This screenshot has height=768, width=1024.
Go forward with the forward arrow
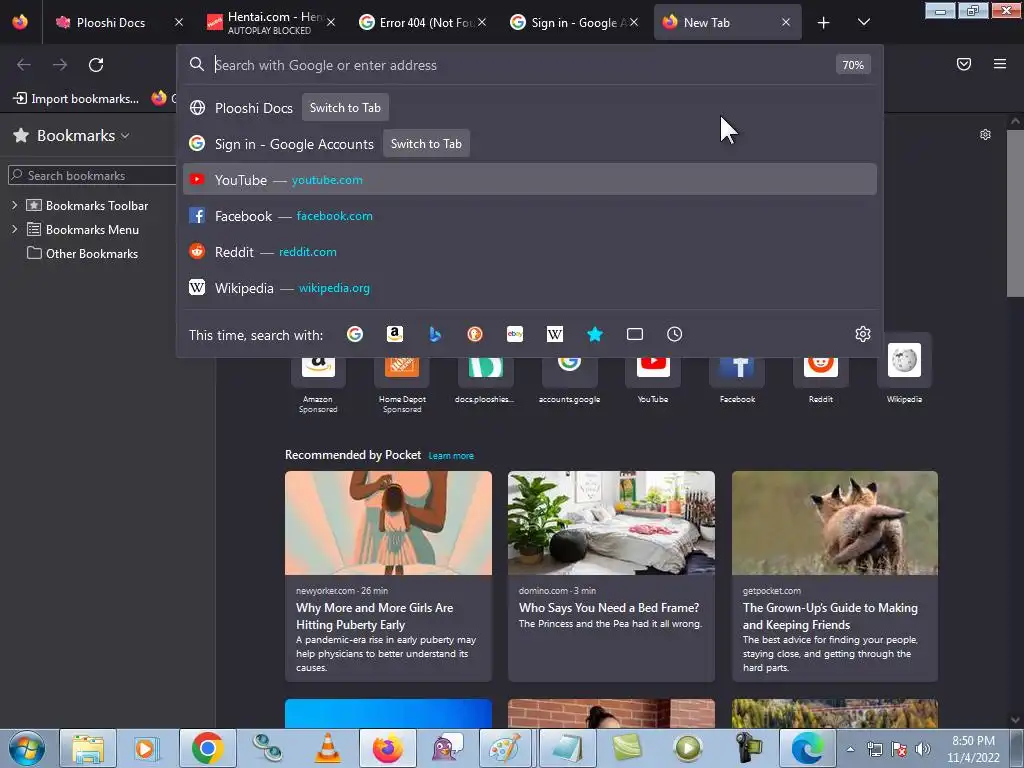[60, 65]
